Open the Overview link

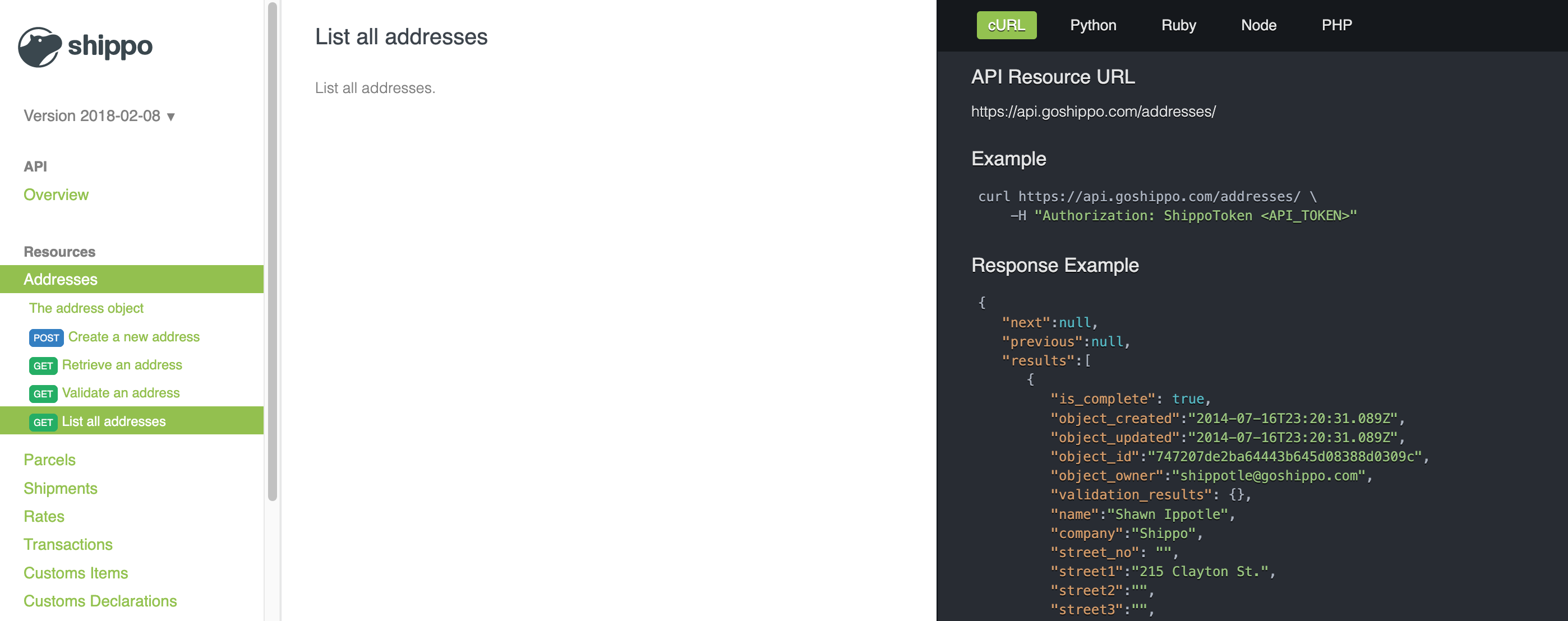click(x=56, y=194)
